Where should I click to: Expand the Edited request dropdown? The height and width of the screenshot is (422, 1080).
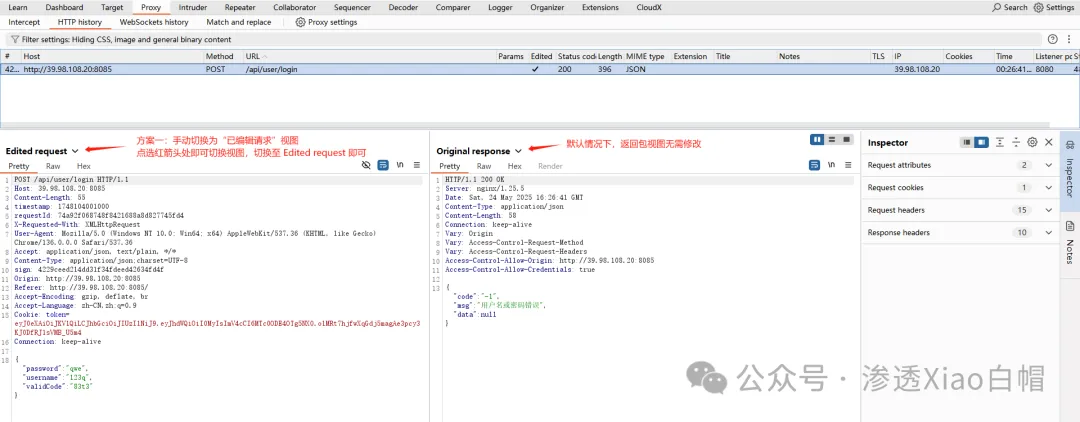tap(76, 151)
